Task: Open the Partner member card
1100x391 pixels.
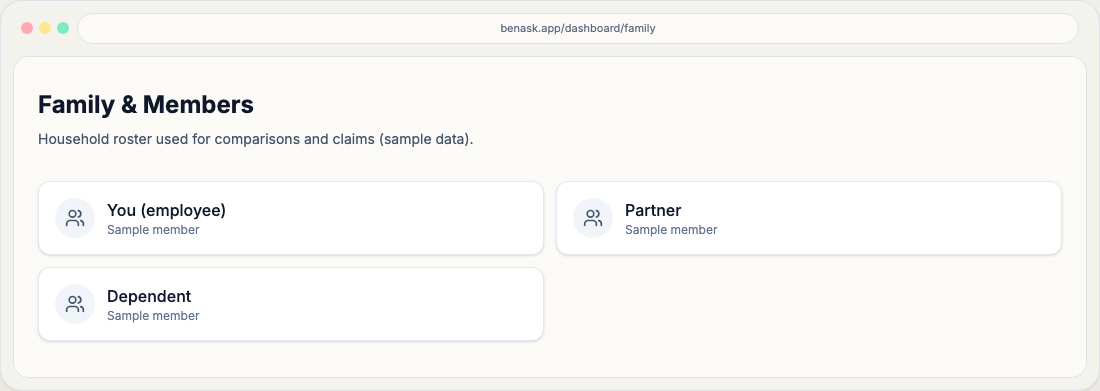Action: (x=809, y=218)
